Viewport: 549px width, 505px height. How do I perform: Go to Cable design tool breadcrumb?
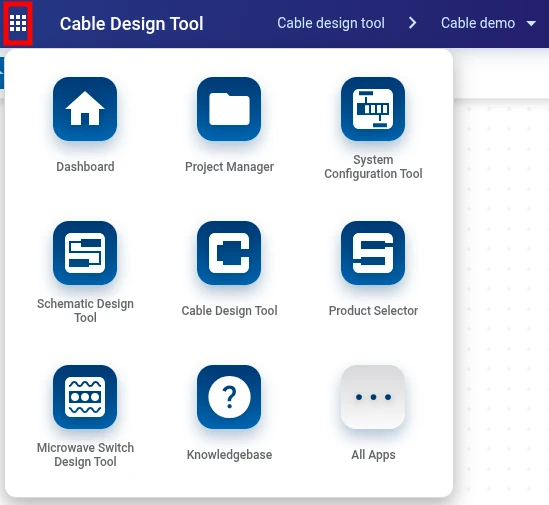(x=331, y=23)
